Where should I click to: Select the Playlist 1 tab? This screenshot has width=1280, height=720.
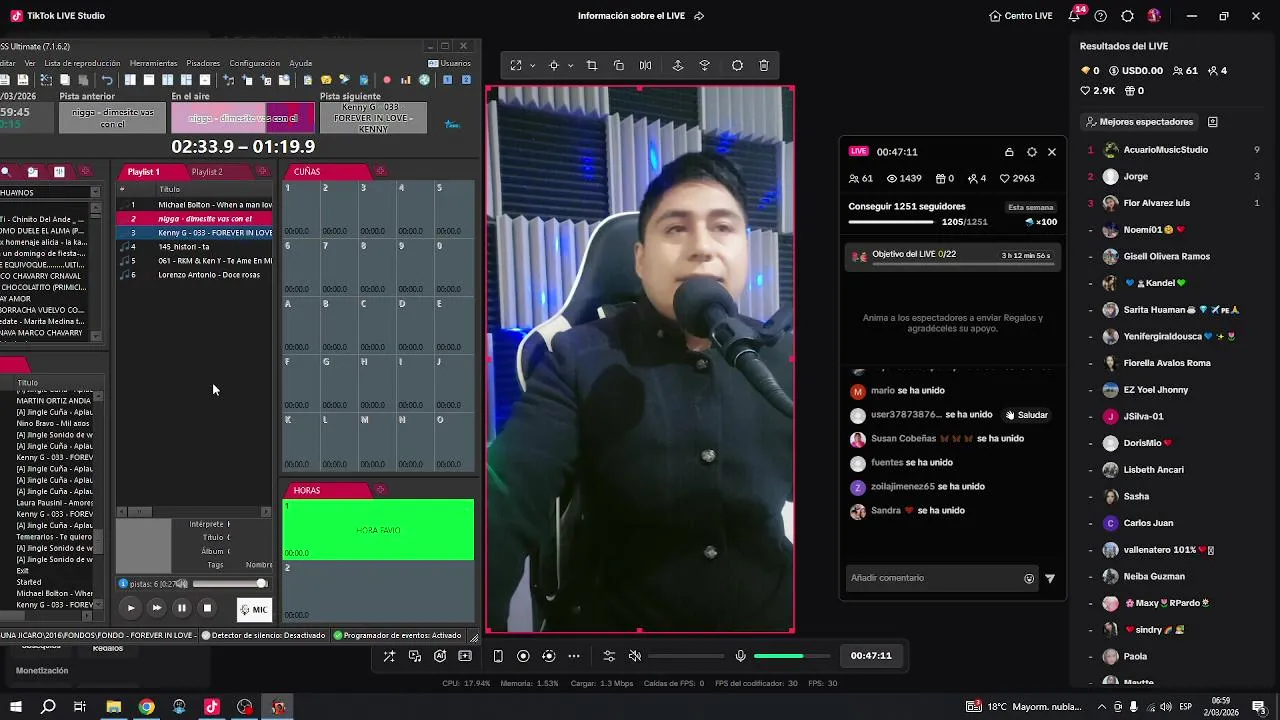click(143, 172)
